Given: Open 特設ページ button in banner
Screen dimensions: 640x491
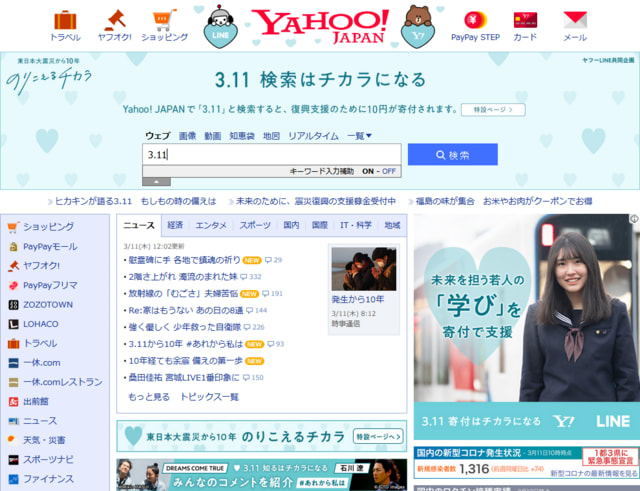Looking at the screenshot, I should 493,110.
